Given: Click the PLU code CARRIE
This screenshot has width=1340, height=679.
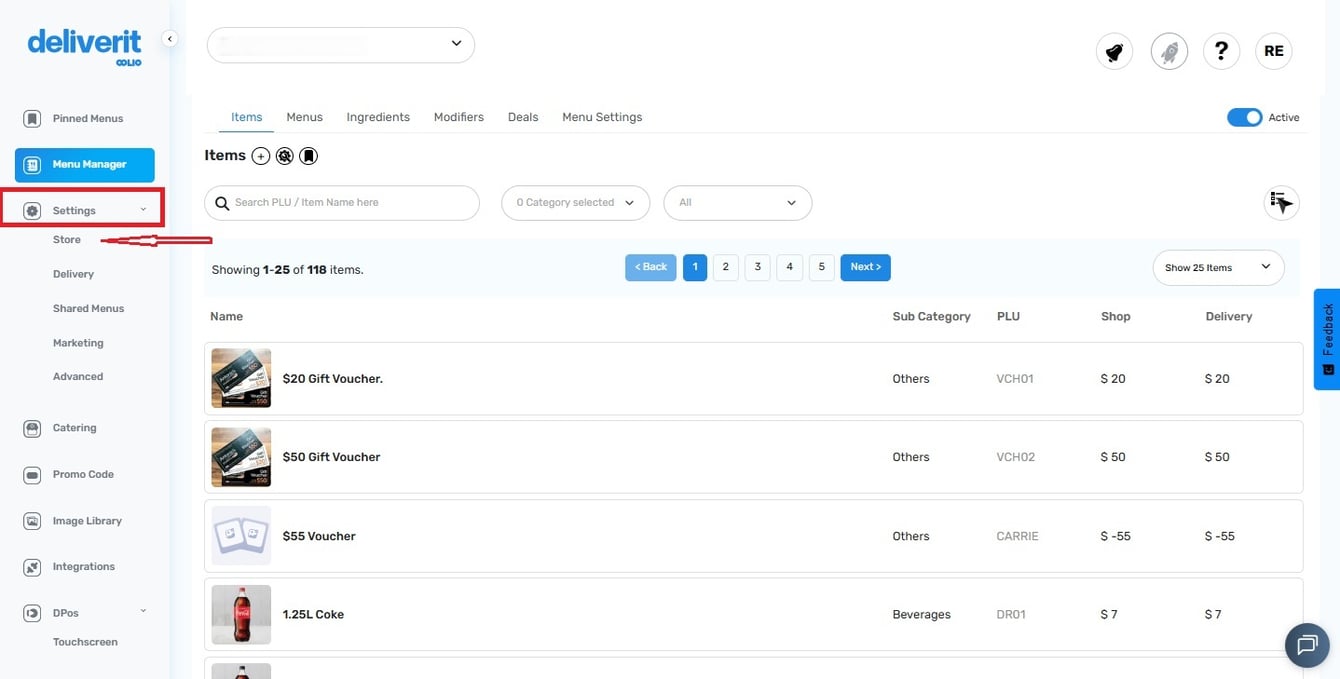Looking at the screenshot, I should point(1017,536).
